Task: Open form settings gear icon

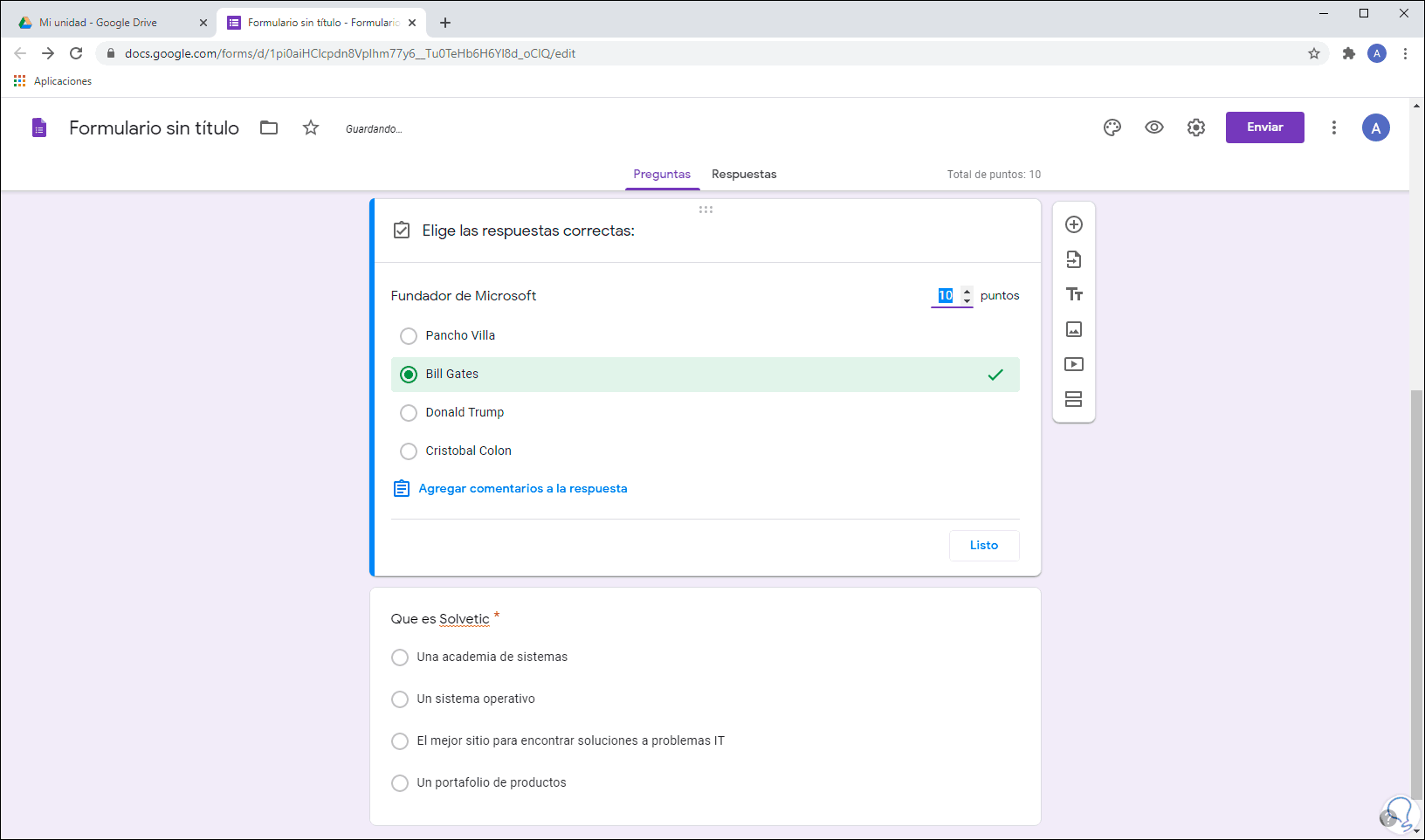Action: 1196,127
